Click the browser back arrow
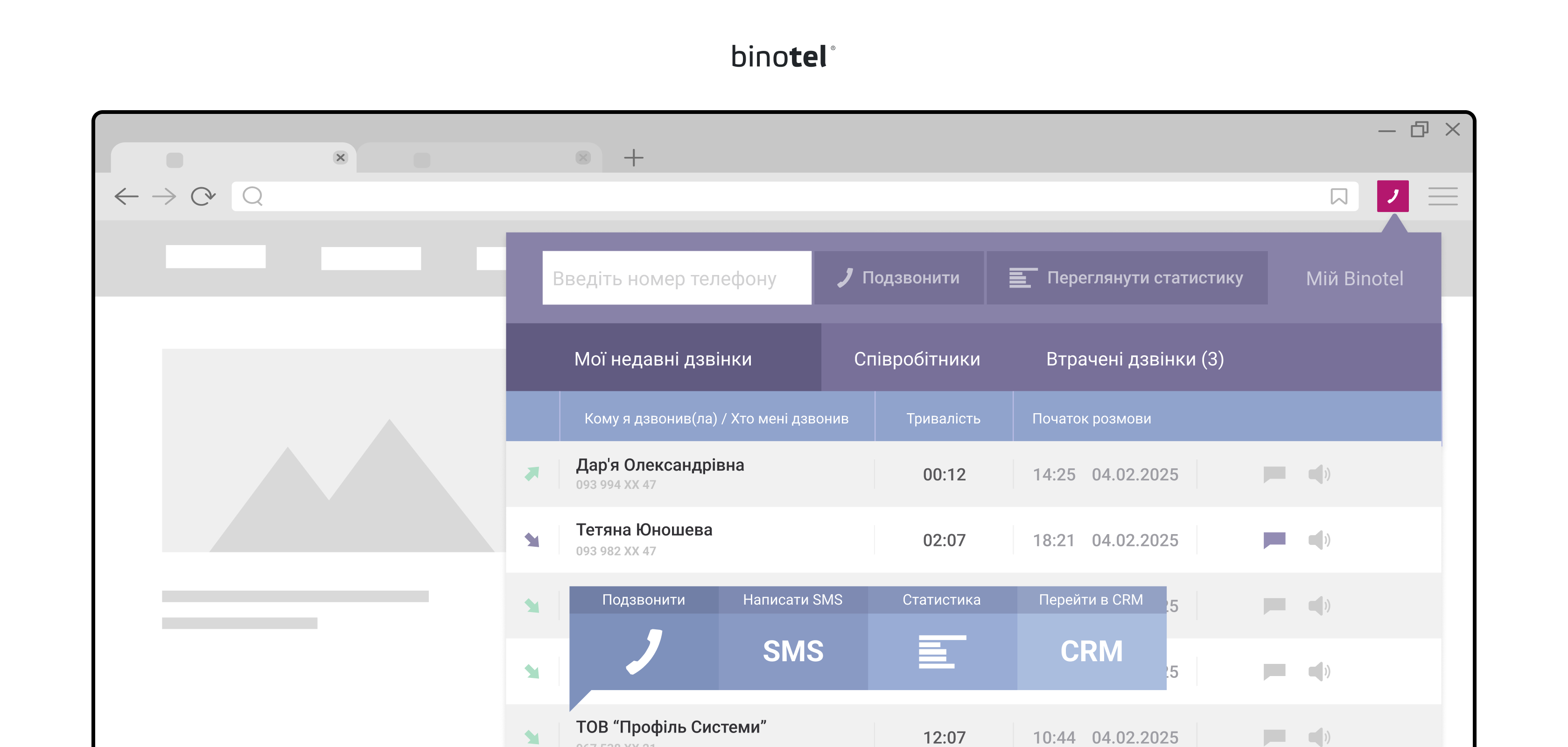Screen dimensions: 1568x747 (x=126, y=196)
